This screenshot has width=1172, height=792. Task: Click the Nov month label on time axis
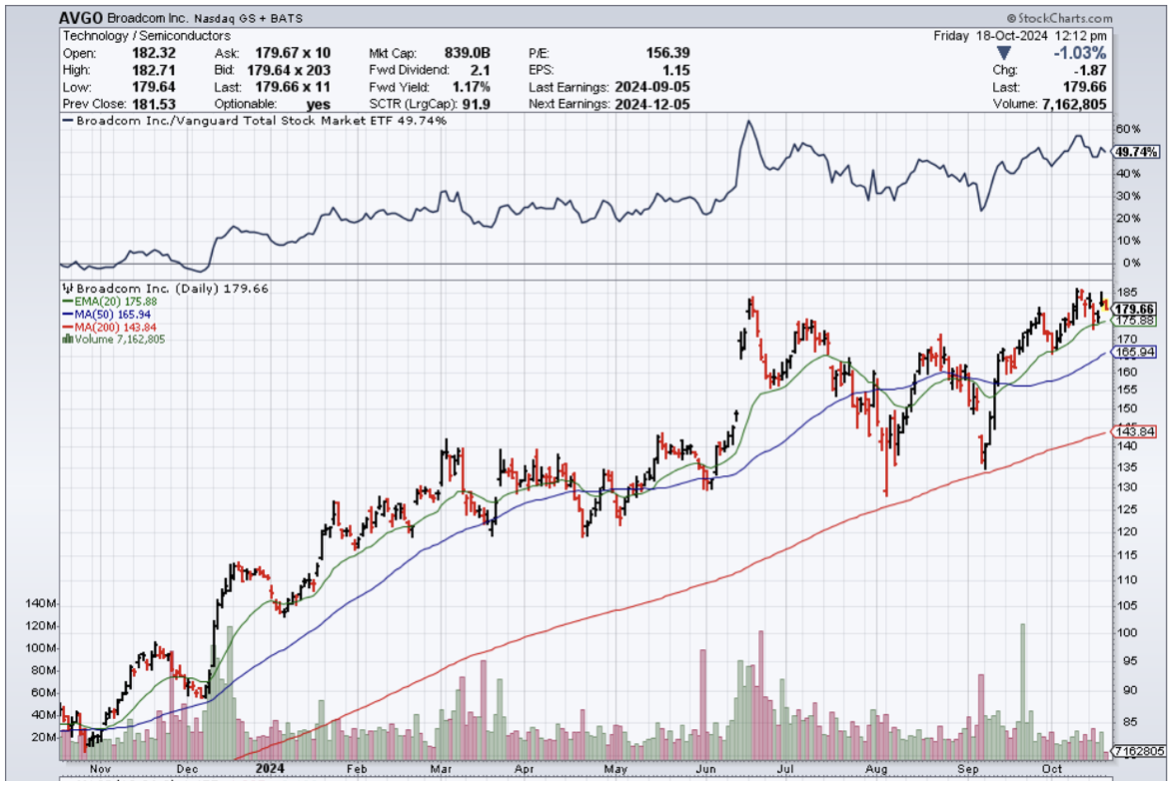(100, 769)
